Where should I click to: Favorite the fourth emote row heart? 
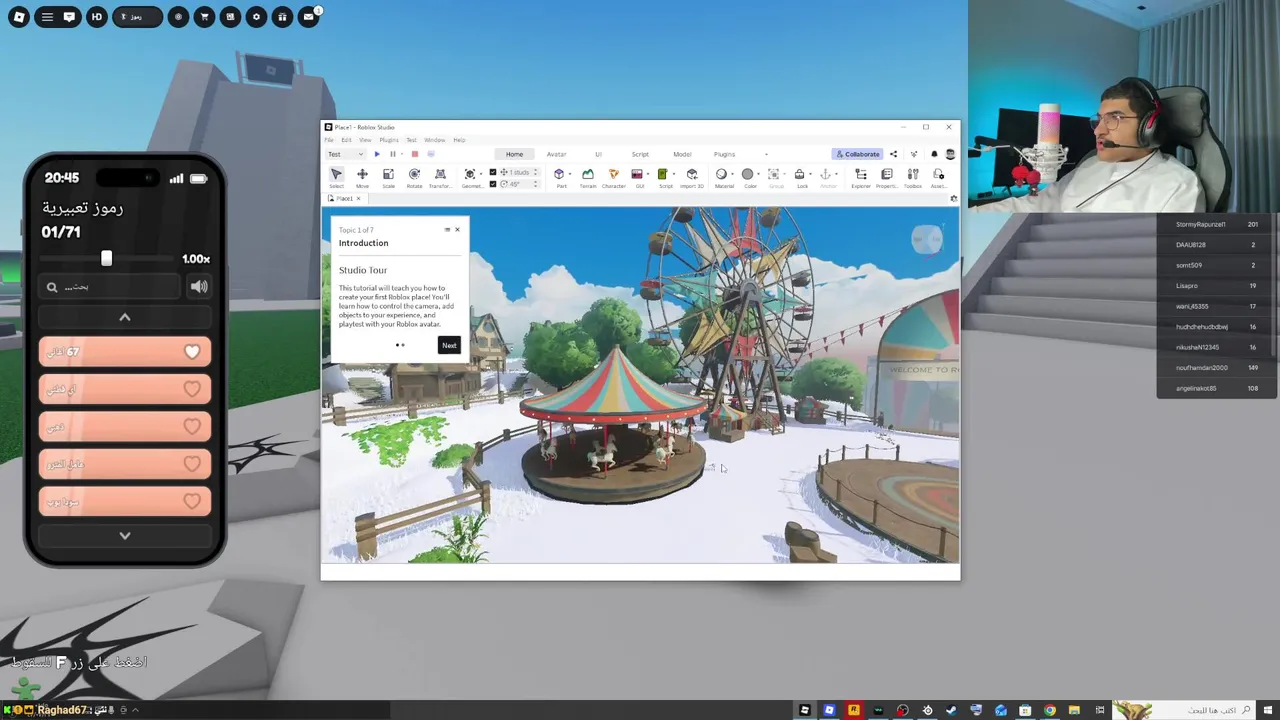(x=192, y=464)
